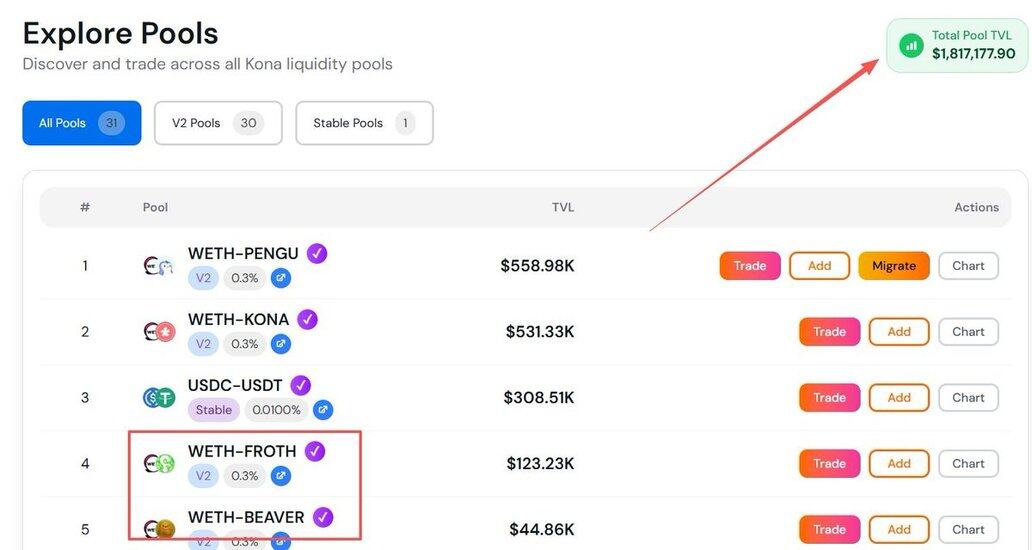The image size is (1032, 550).
Task: Open external link icon for WETH-FROTH pool
Action: (281, 476)
